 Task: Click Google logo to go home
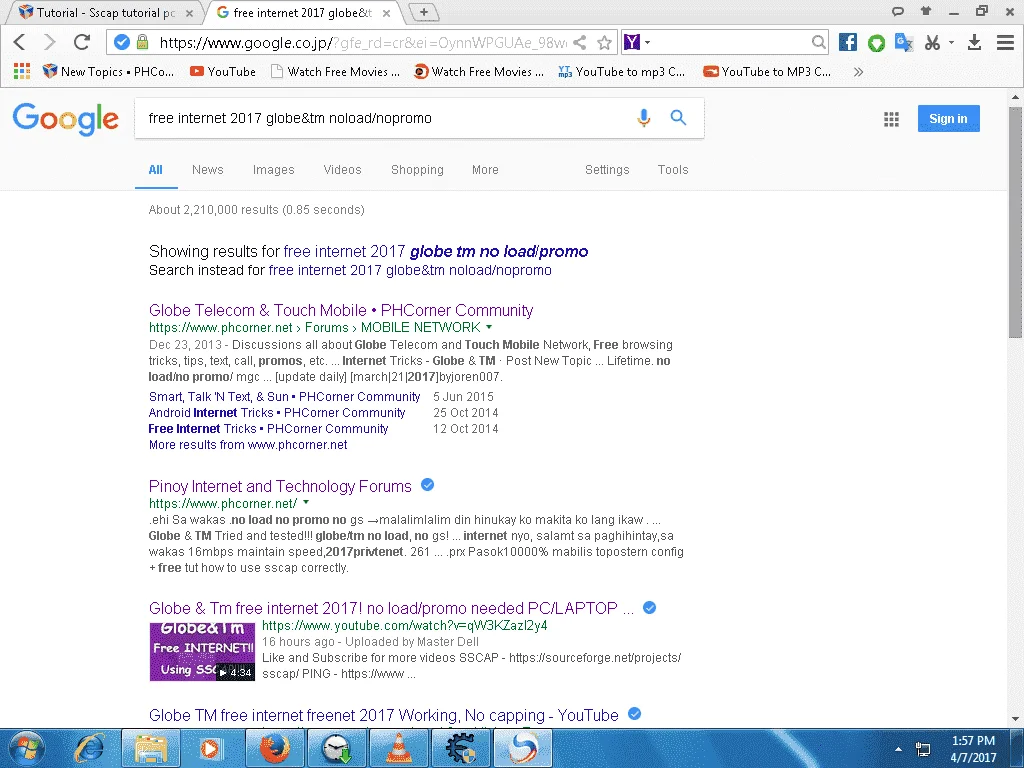pyautogui.click(x=65, y=119)
